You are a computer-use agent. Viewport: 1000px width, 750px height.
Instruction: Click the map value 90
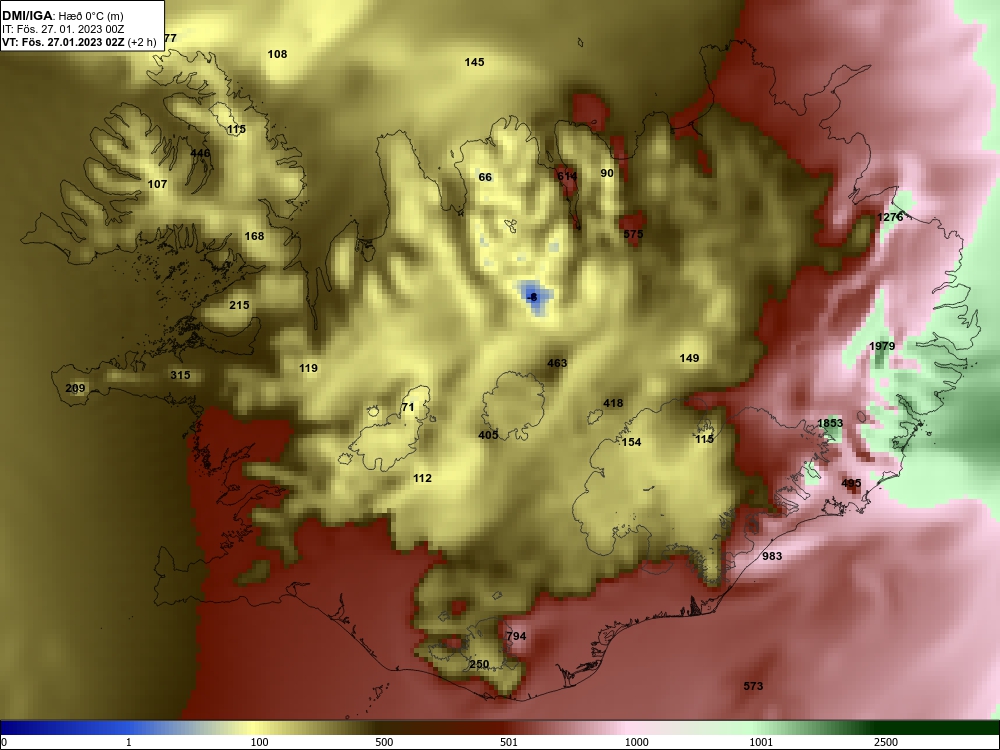607,173
